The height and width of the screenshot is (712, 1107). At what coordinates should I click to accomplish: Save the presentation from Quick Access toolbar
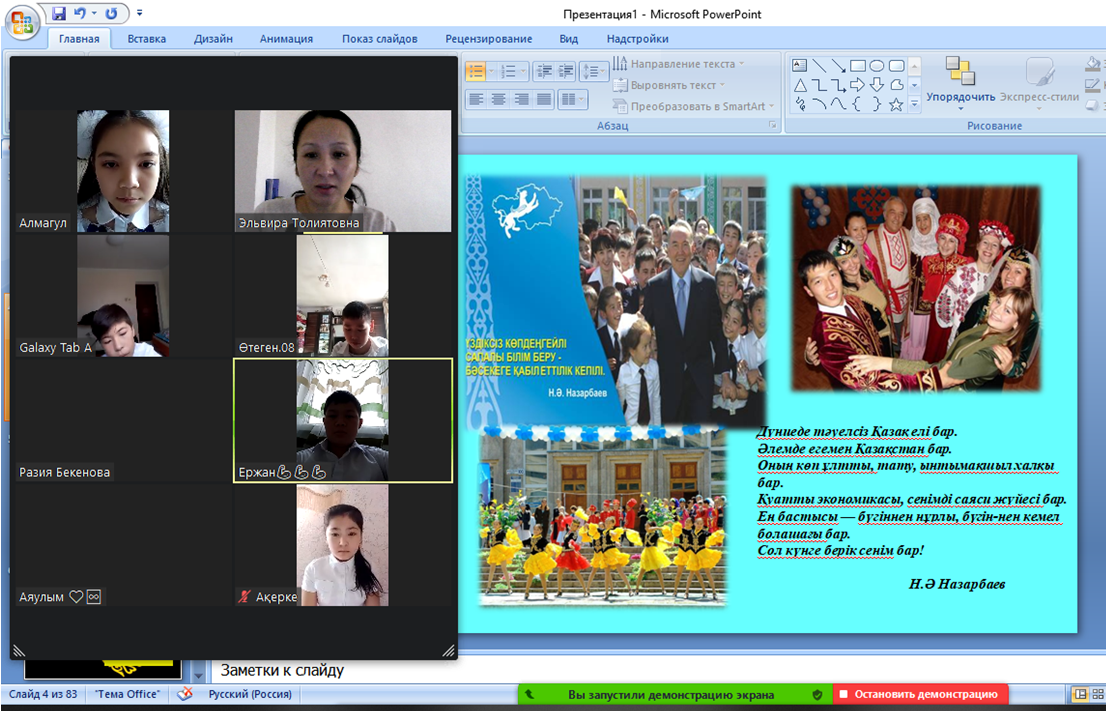tap(59, 14)
